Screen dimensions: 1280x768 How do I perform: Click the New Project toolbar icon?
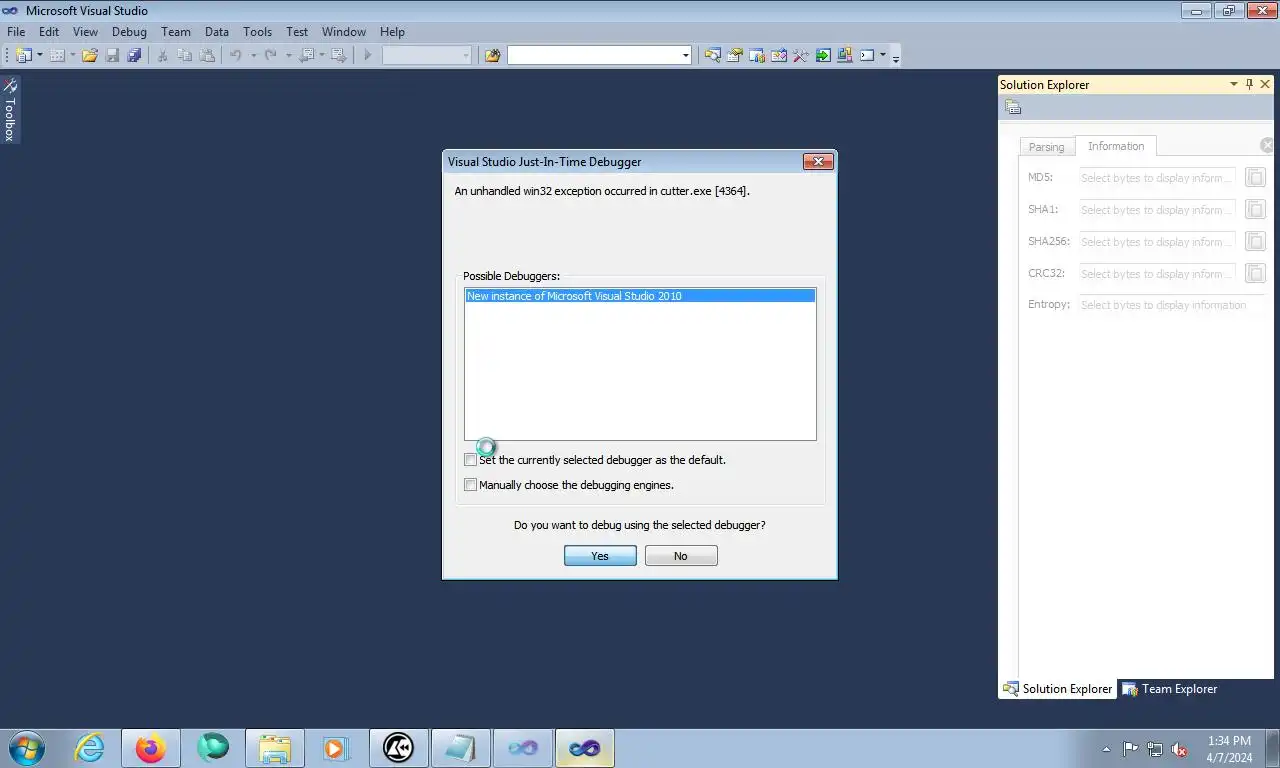[23, 56]
